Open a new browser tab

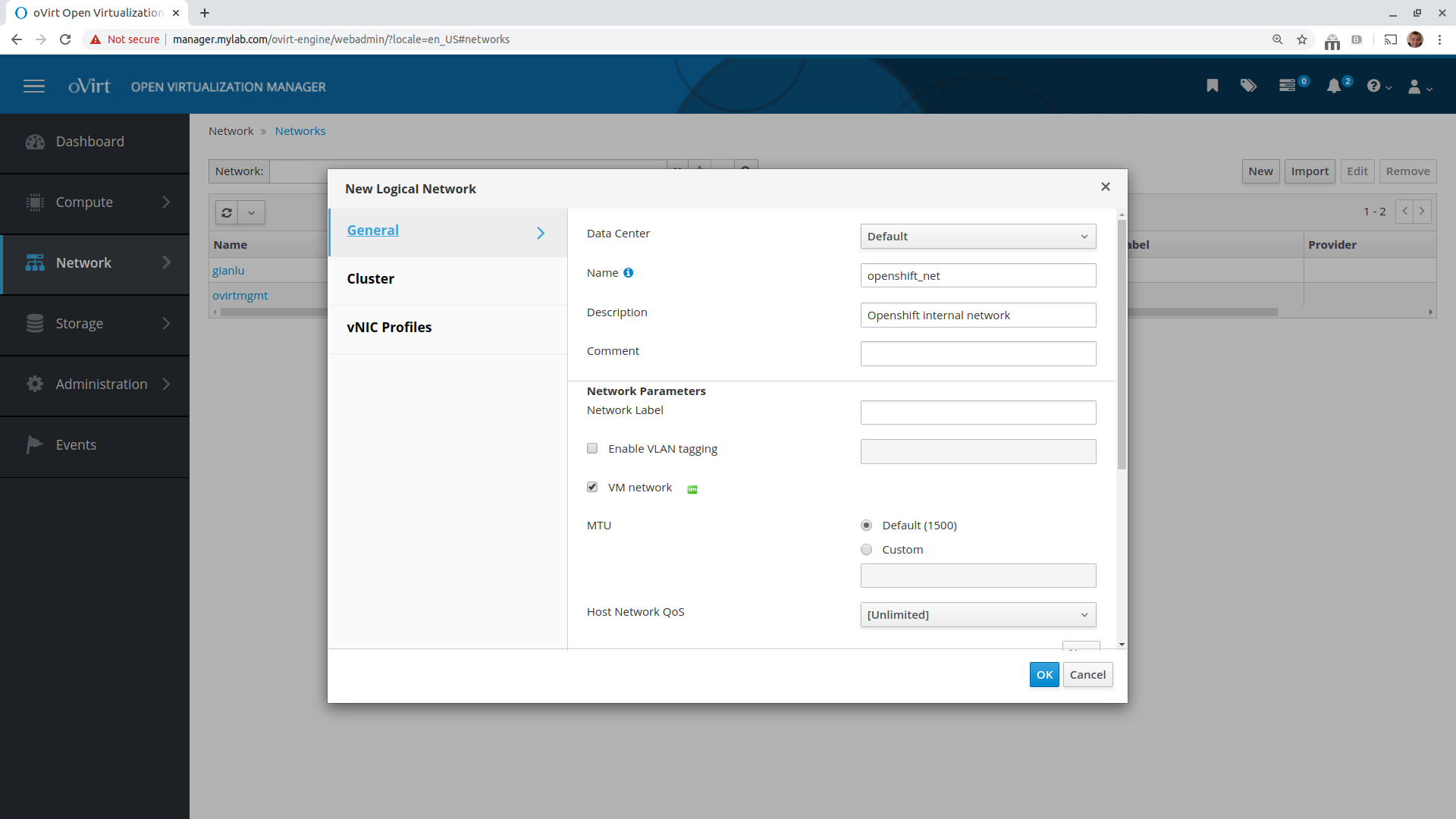[x=205, y=13]
